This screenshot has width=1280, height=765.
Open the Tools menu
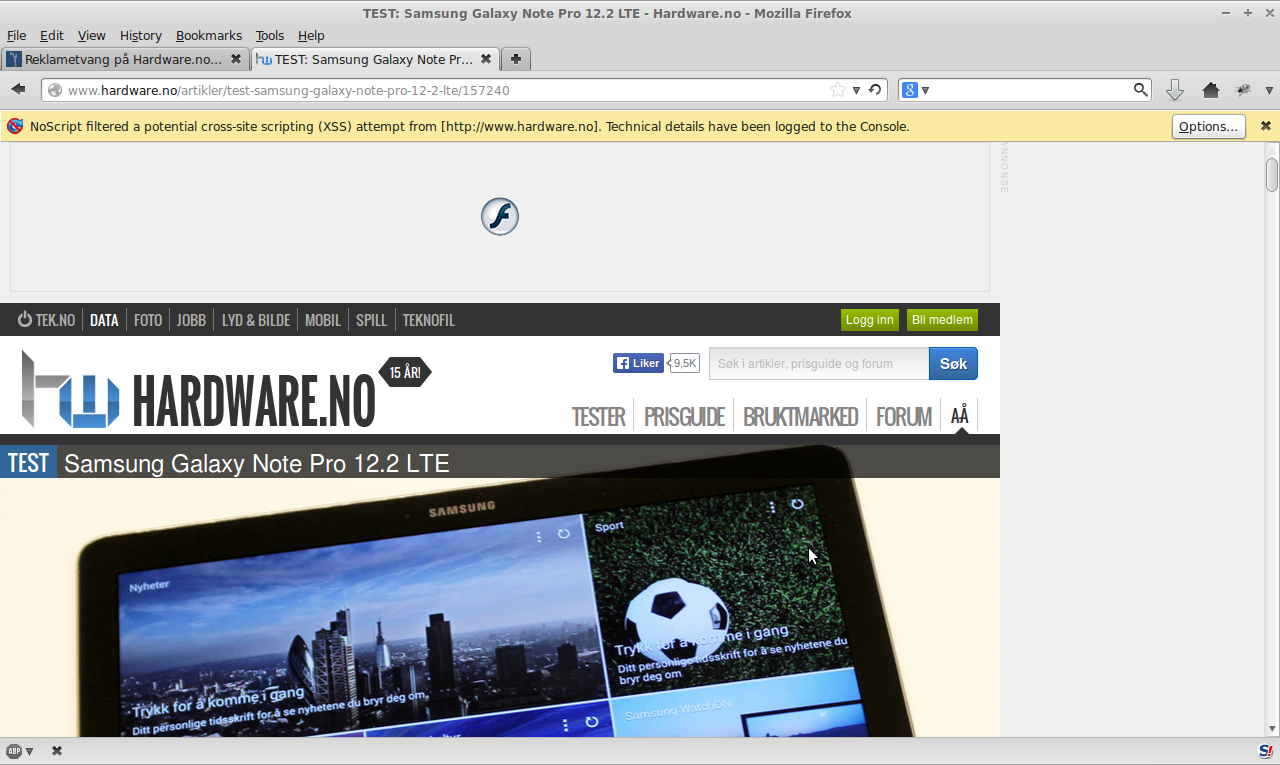point(270,35)
